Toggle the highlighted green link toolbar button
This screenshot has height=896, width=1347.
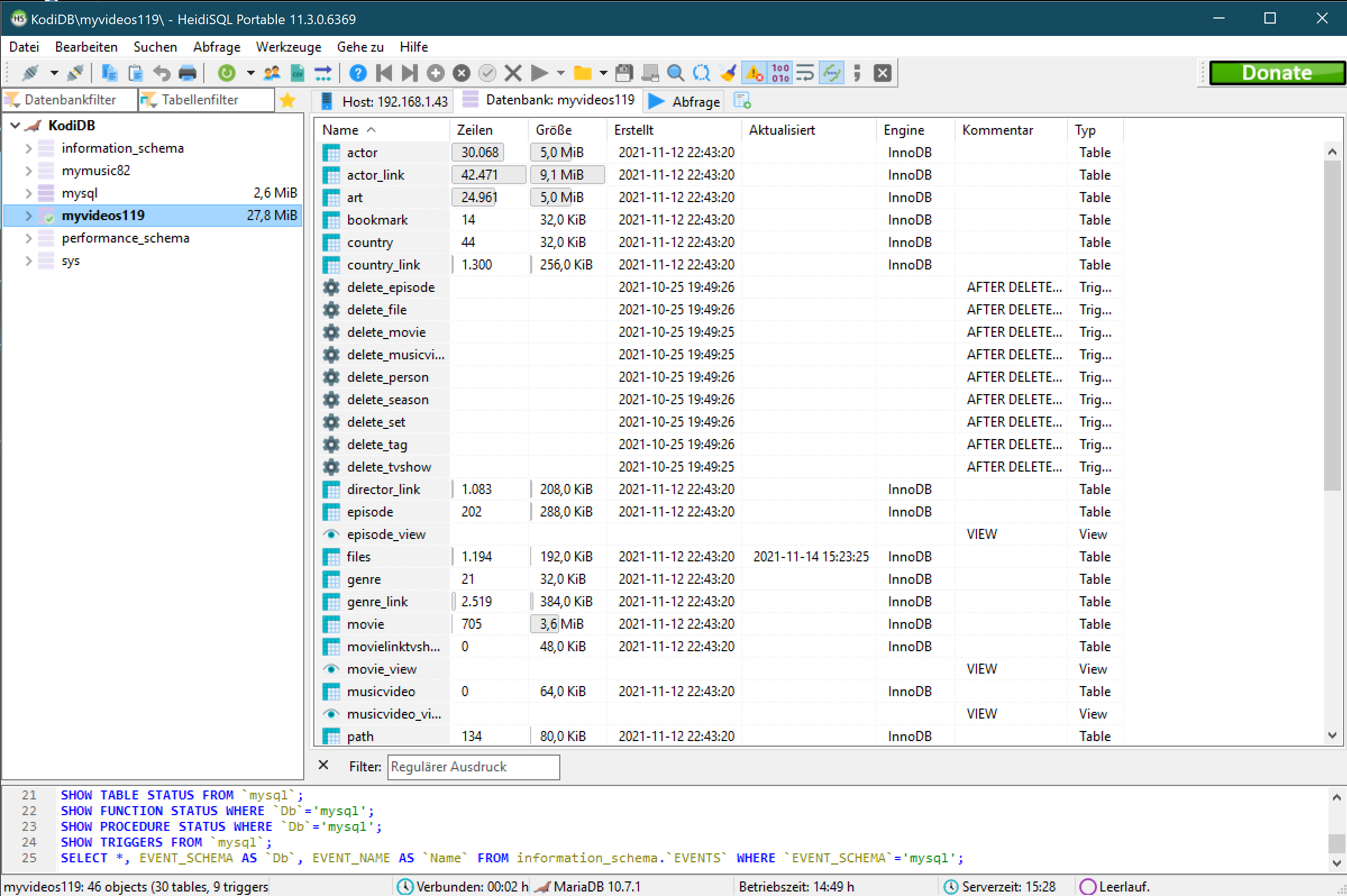point(831,73)
